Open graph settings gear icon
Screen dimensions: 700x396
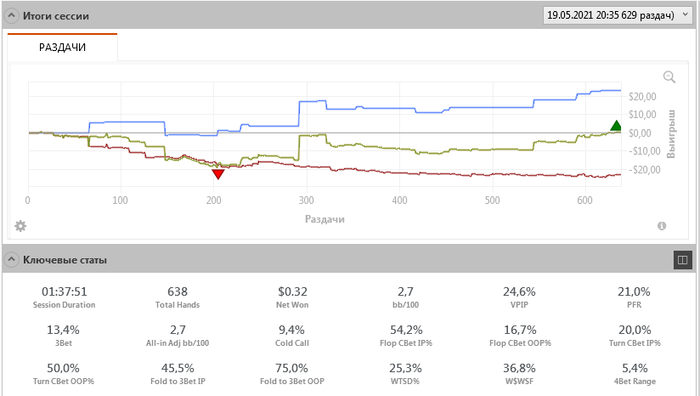click(x=21, y=226)
